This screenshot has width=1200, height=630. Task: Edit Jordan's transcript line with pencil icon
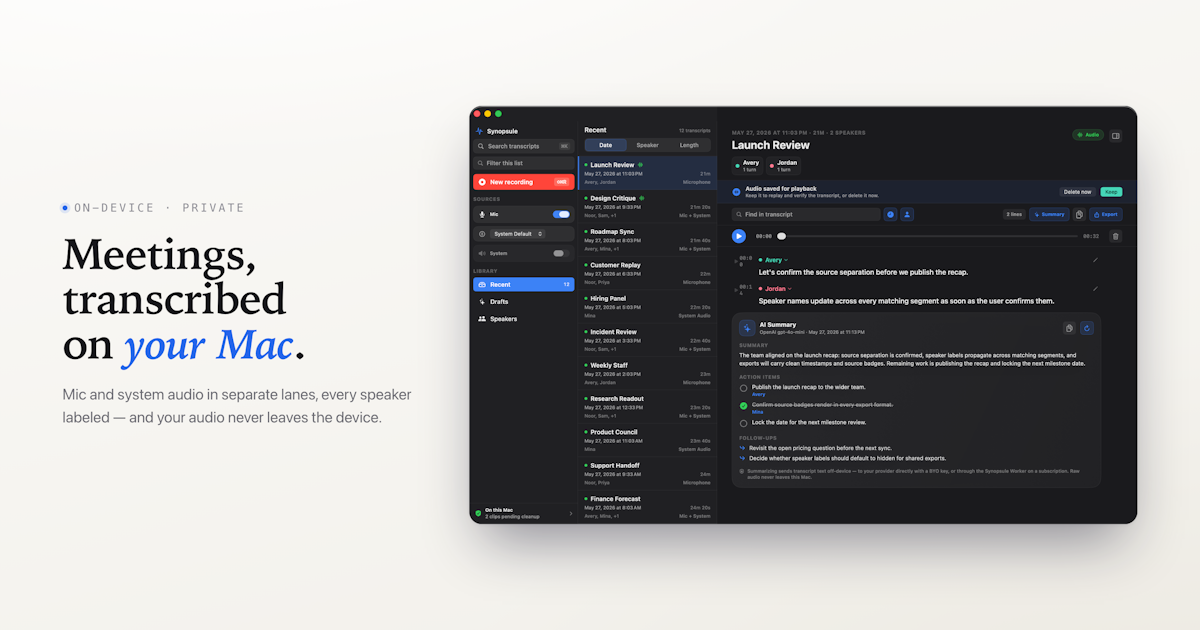coord(1095,288)
